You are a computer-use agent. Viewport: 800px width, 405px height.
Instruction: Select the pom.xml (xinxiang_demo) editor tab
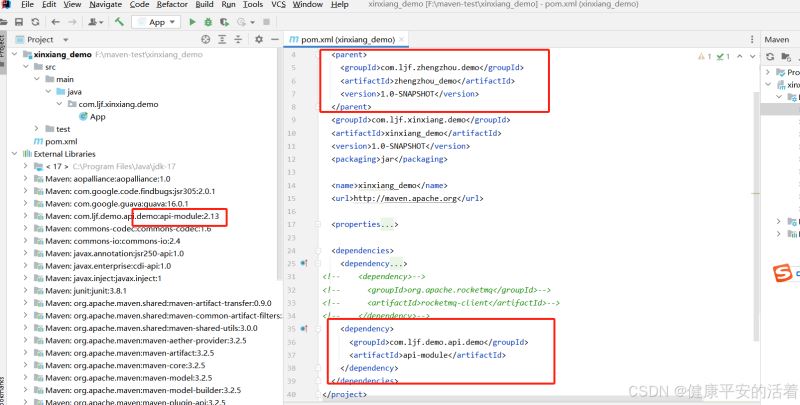[x=346, y=39]
